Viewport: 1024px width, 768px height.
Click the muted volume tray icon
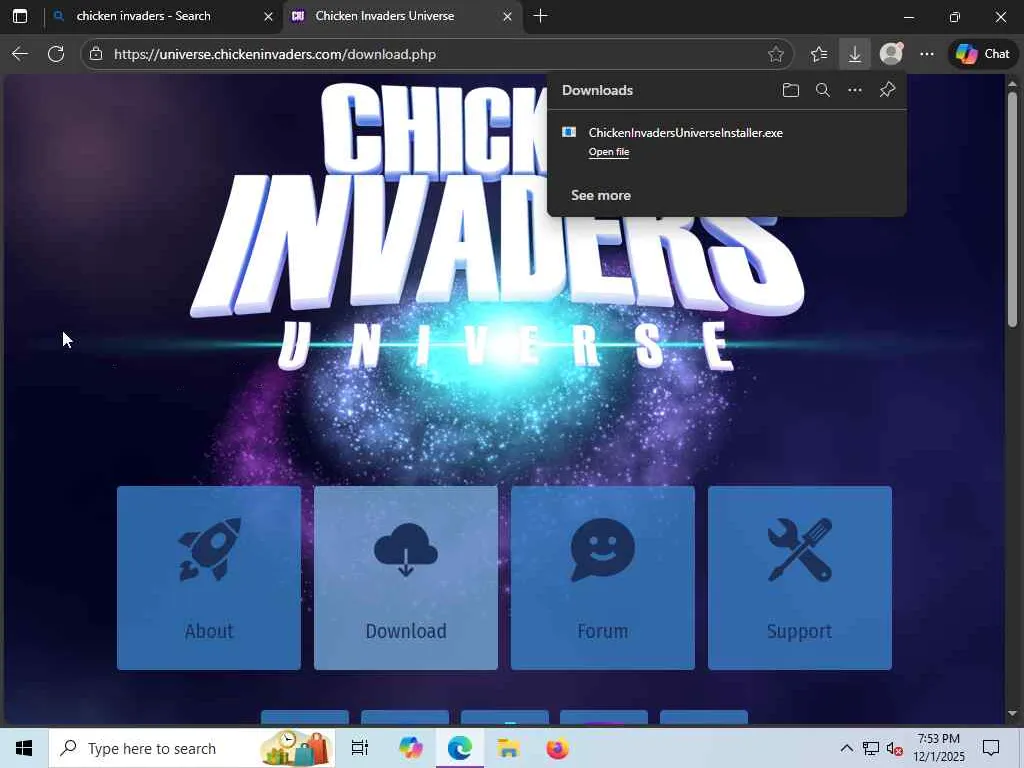895,749
